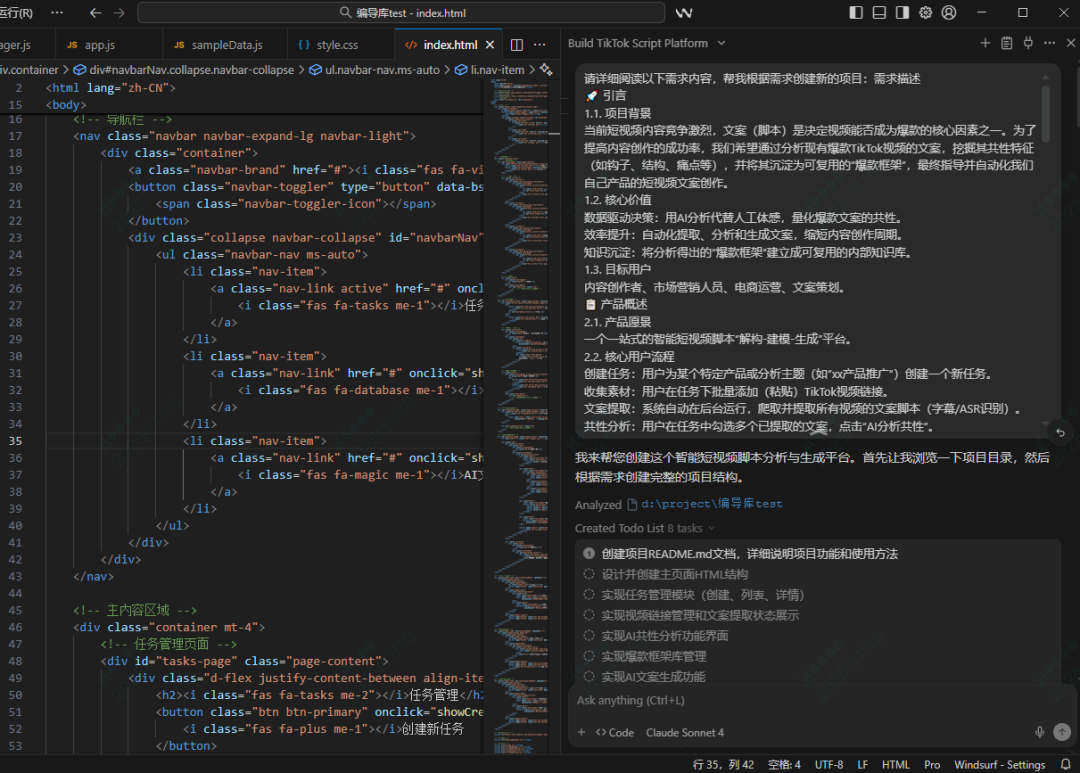Click line number 35 in the gutter
The height and width of the screenshot is (773, 1080).
15,441
